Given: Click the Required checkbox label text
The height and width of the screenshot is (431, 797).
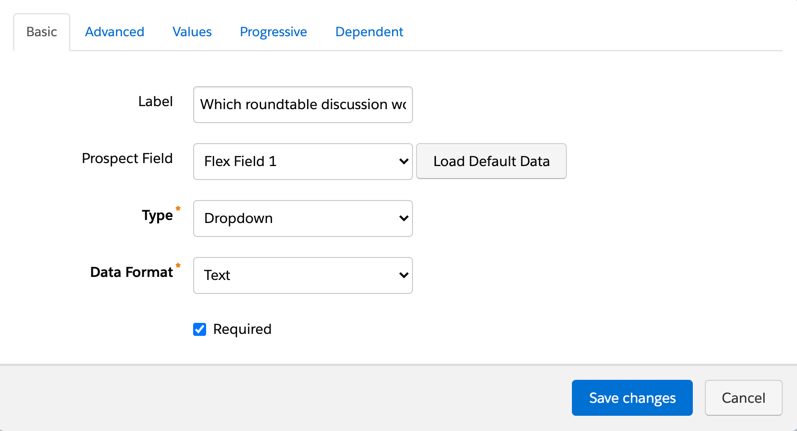Looking at the screenshot, I should coord(242,329).
